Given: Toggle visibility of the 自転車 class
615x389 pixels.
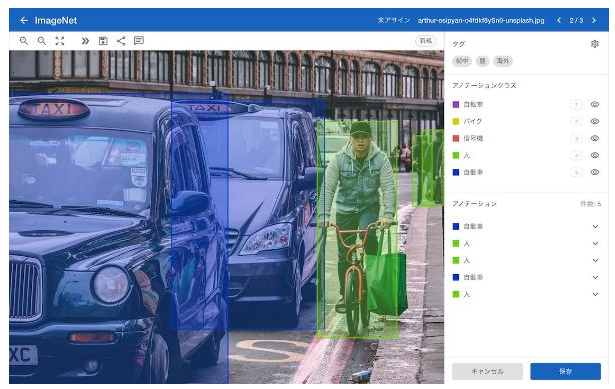Looking at the screenshot, I should (x=595, y=104).
